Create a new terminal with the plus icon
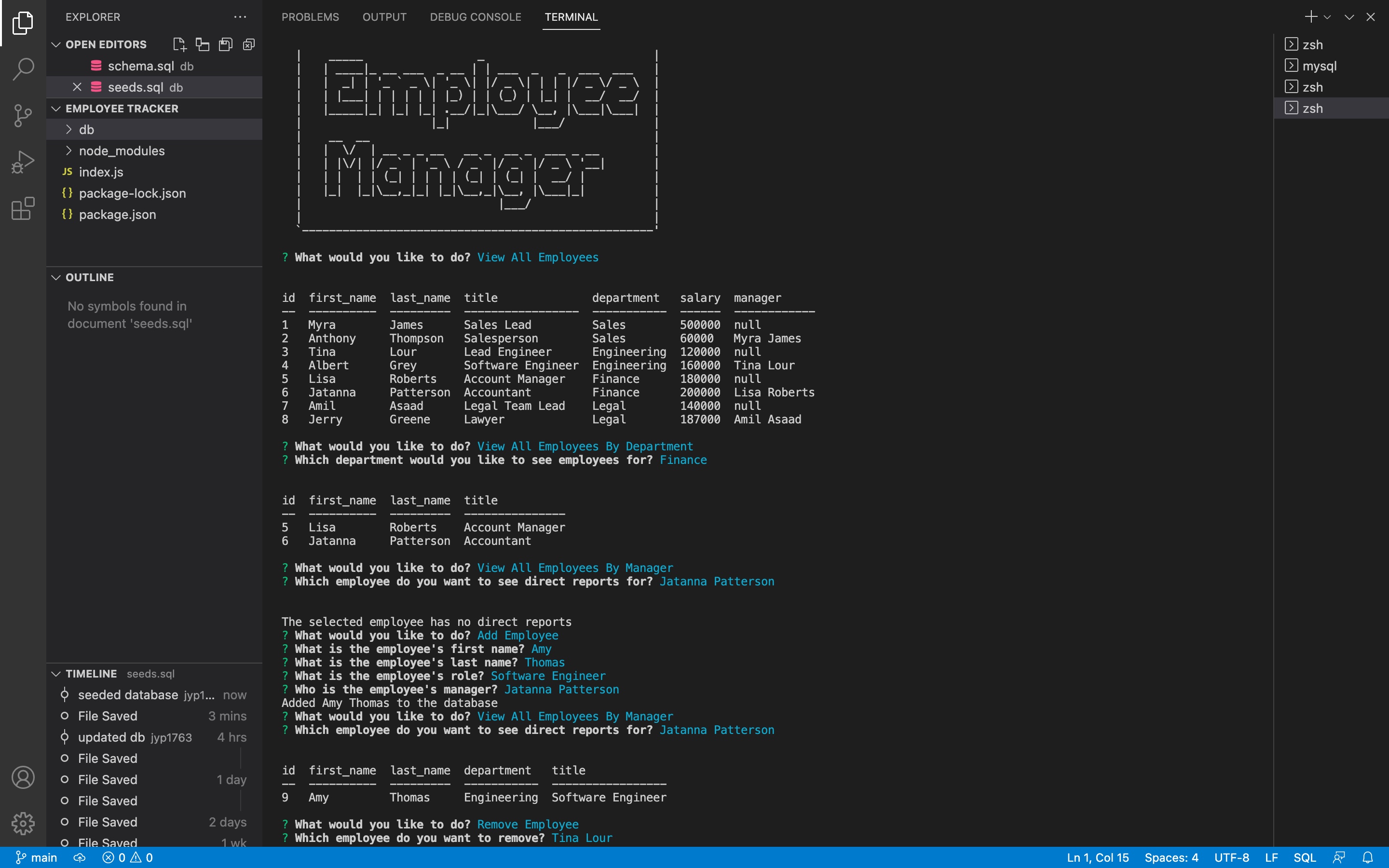Screen dimensions: 1389x868 click(1311, 17)
